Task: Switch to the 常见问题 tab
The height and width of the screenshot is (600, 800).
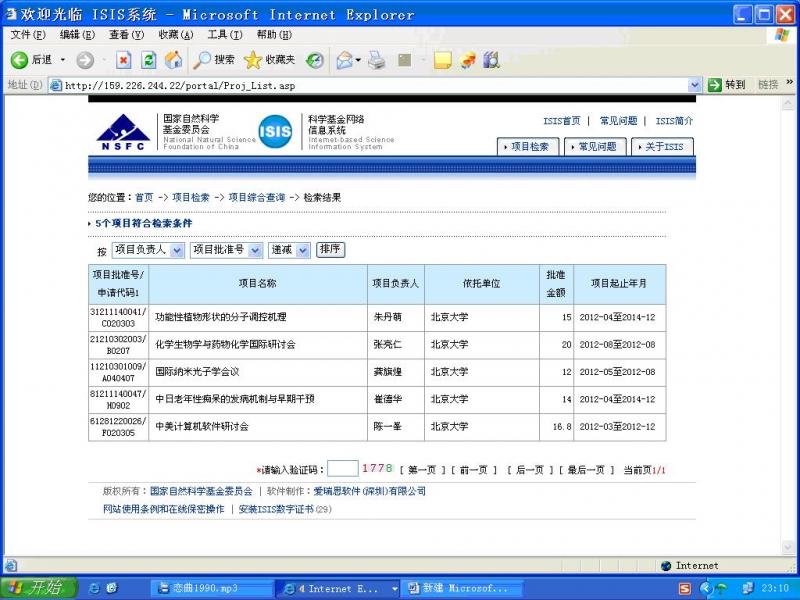Action: [x=595, y=147]
